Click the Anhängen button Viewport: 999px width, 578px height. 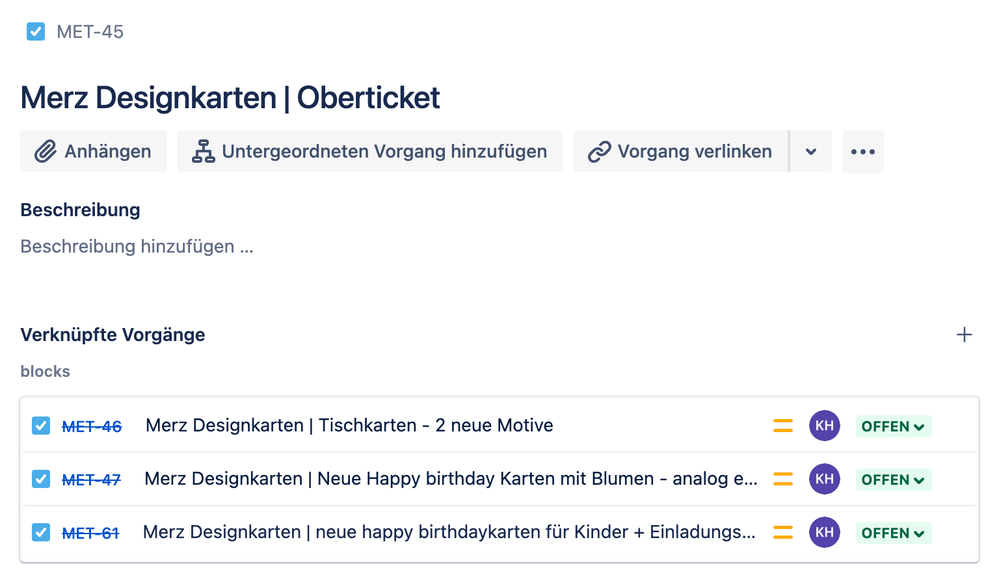[93, 151]
